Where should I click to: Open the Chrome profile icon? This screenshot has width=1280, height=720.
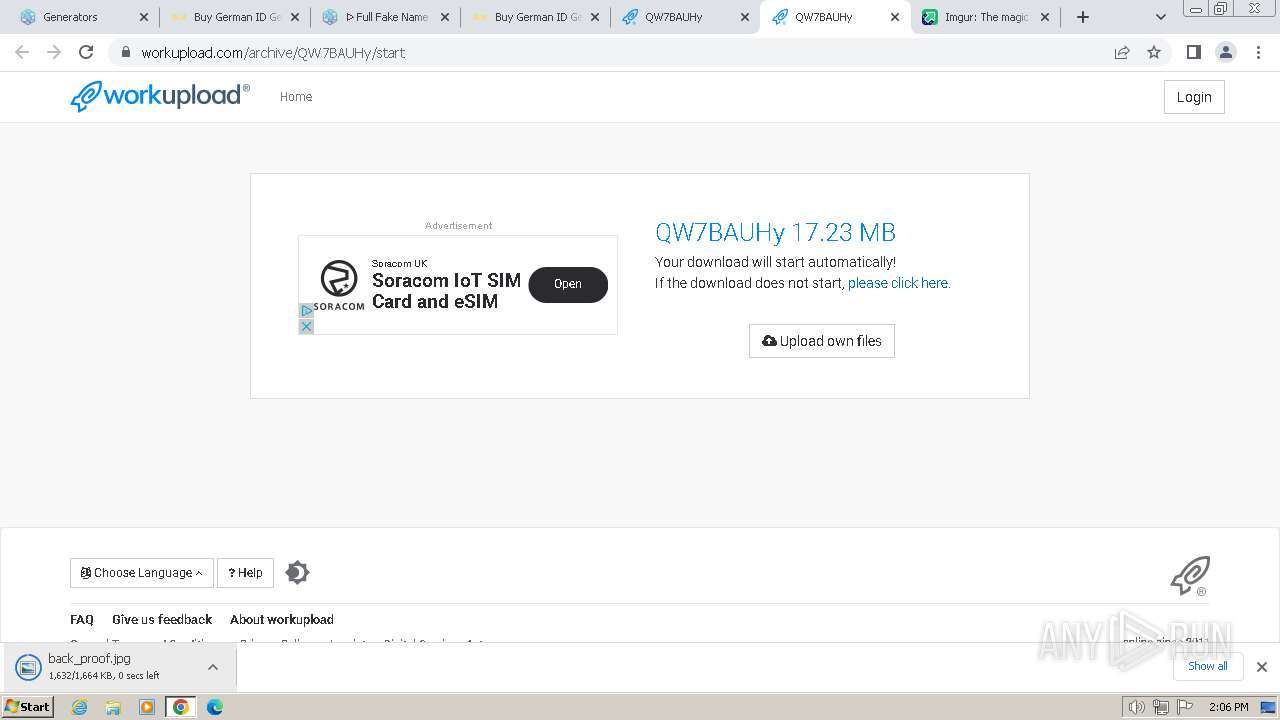click(1226, 52)
